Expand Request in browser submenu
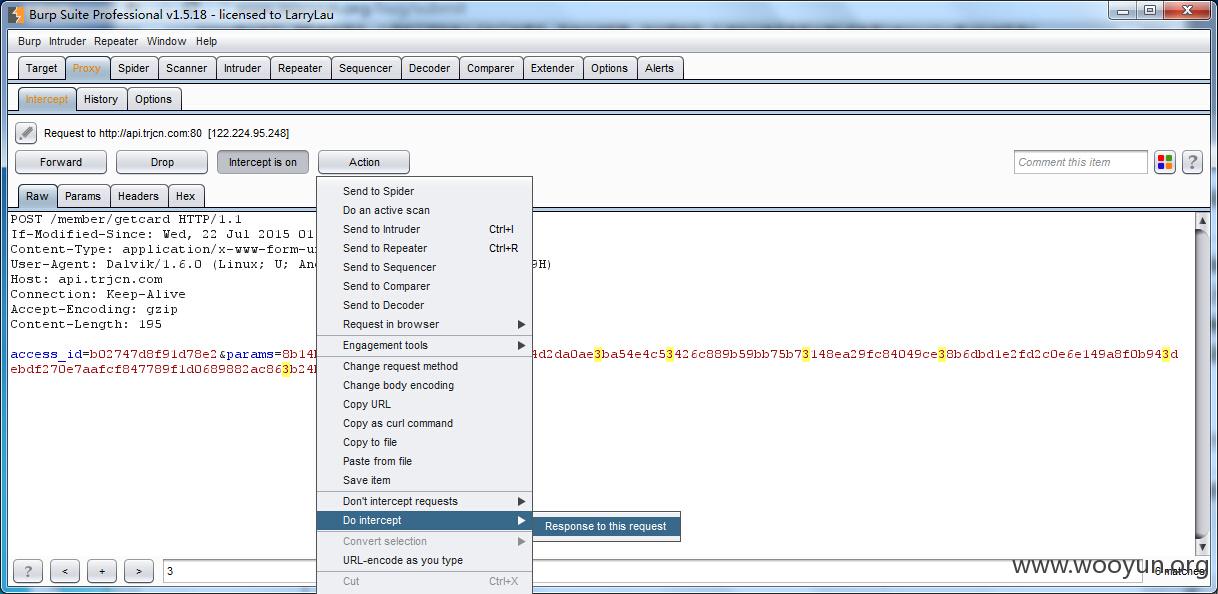This screenshot has height=594, width=1218. 424,324
